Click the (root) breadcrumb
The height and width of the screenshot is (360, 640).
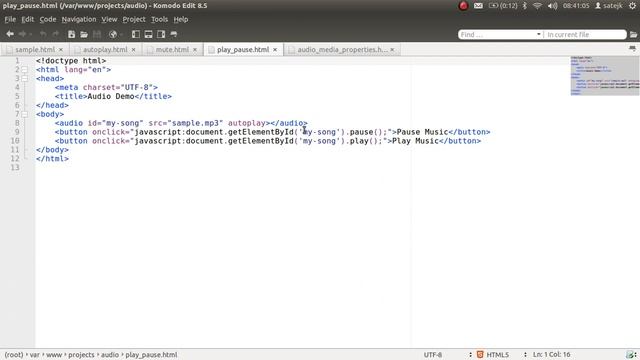[14, 355]
